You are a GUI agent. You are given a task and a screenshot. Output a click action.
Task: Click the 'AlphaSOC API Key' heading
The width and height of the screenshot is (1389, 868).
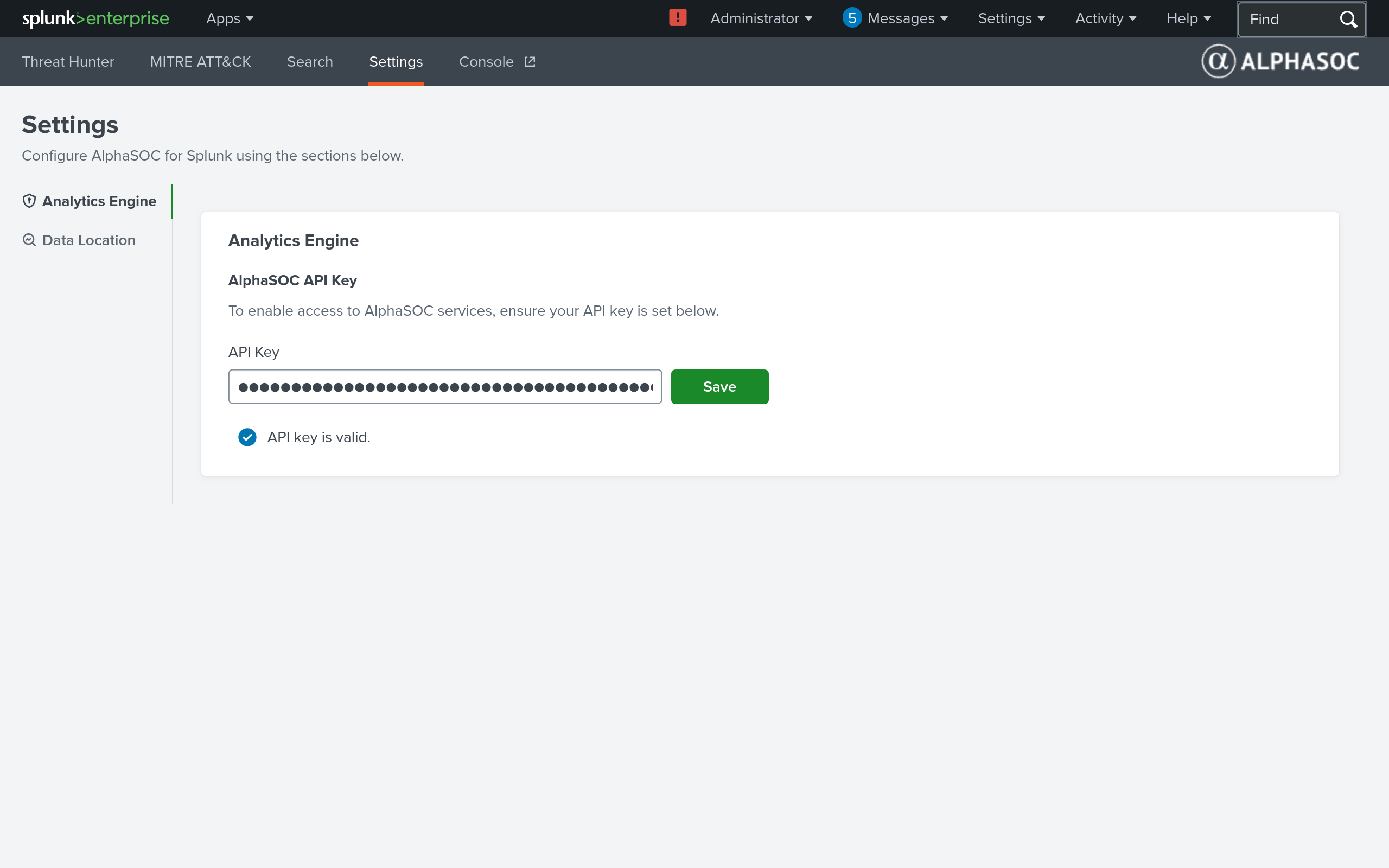click(x=293, y=280)
